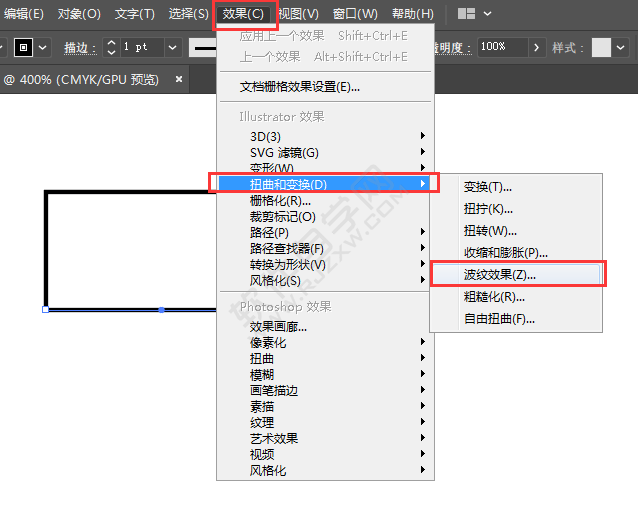
Task: Open the 选择(S) menu
Action: point(188,14)
